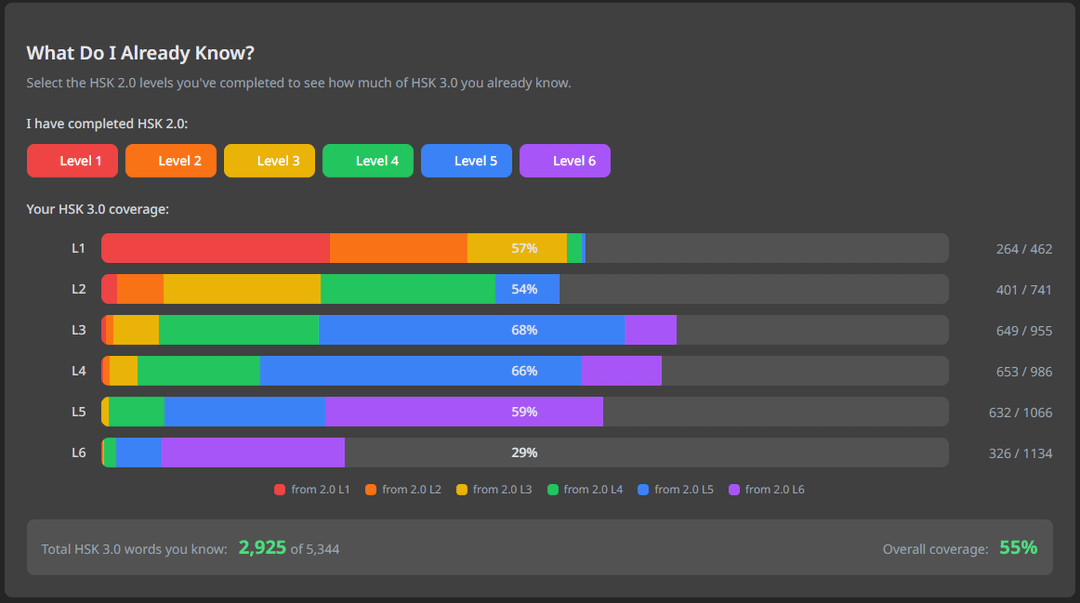Toggle the orange Level 2 button

170,161
